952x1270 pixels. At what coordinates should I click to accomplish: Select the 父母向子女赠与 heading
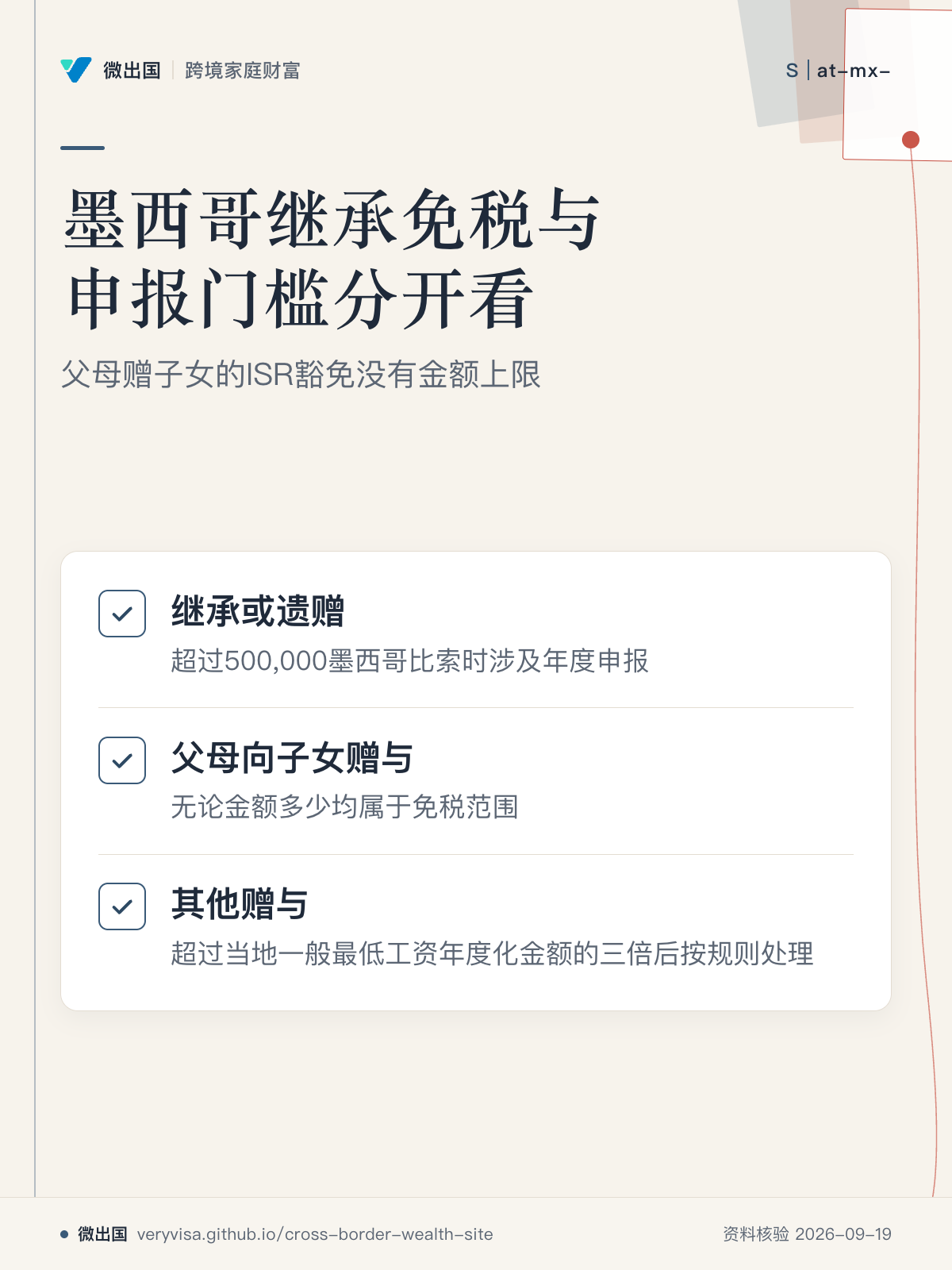(x=292, y=758)
